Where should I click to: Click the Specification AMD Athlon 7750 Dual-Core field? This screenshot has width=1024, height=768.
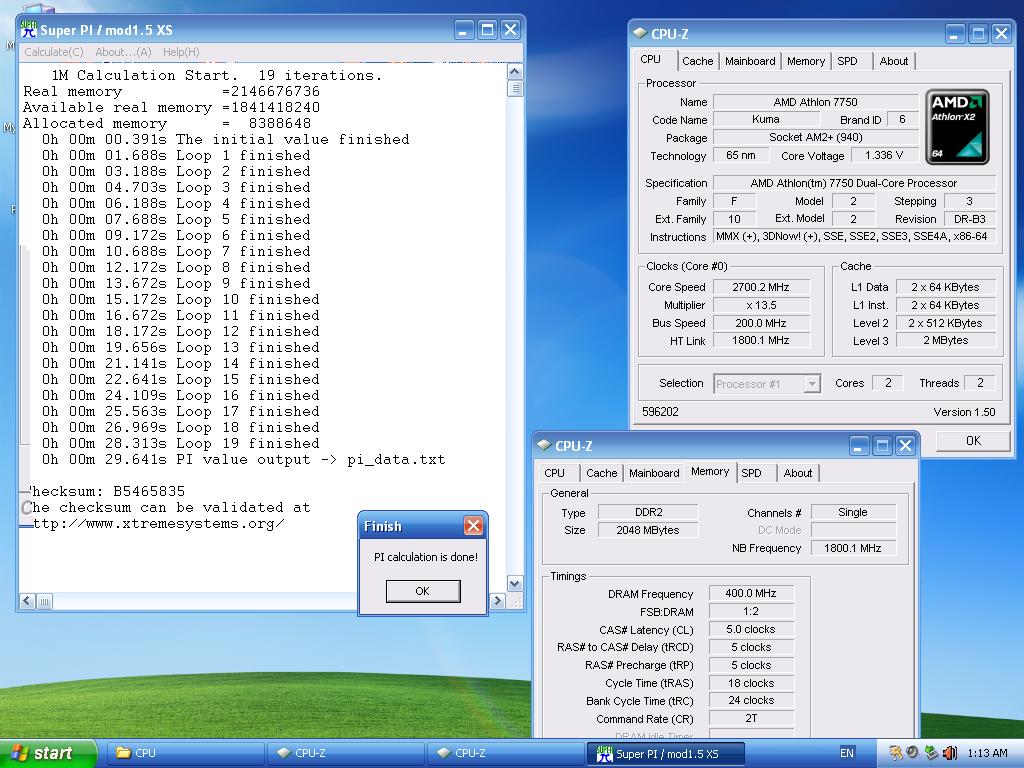(854, 183)
